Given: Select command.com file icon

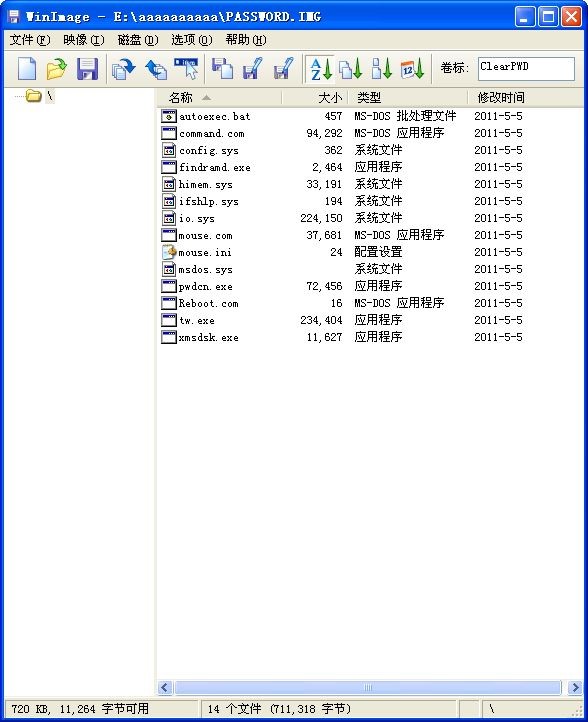Looking at the screenshot, I should [x=169, y=133].
